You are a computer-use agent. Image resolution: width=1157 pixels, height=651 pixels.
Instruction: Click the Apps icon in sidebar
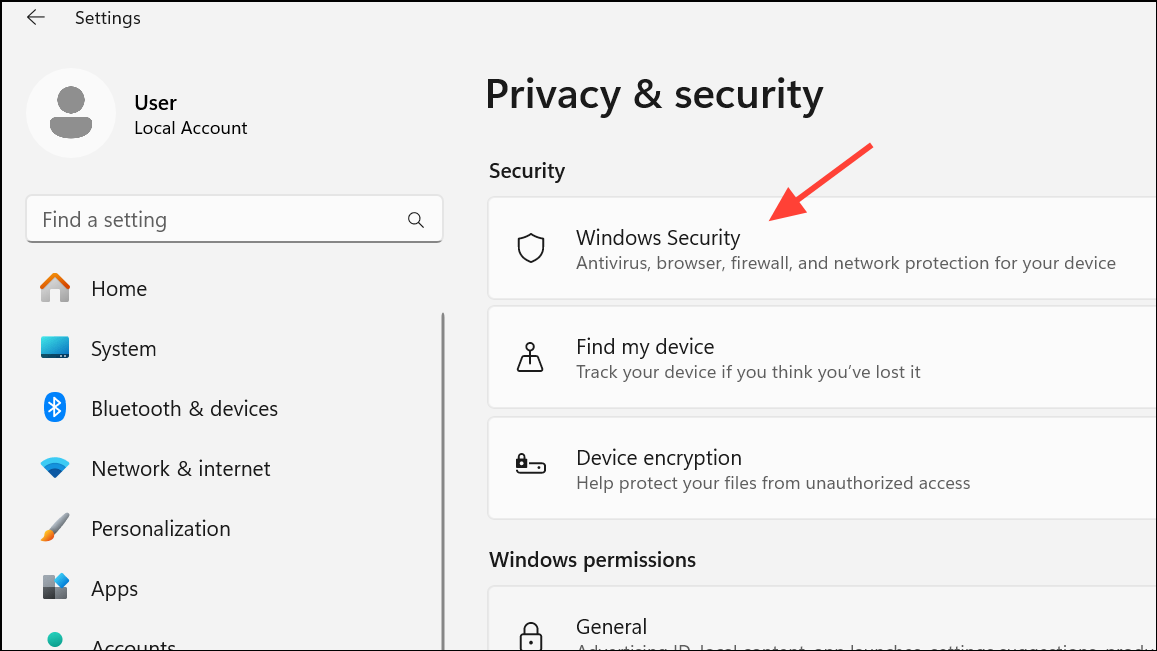55,587
